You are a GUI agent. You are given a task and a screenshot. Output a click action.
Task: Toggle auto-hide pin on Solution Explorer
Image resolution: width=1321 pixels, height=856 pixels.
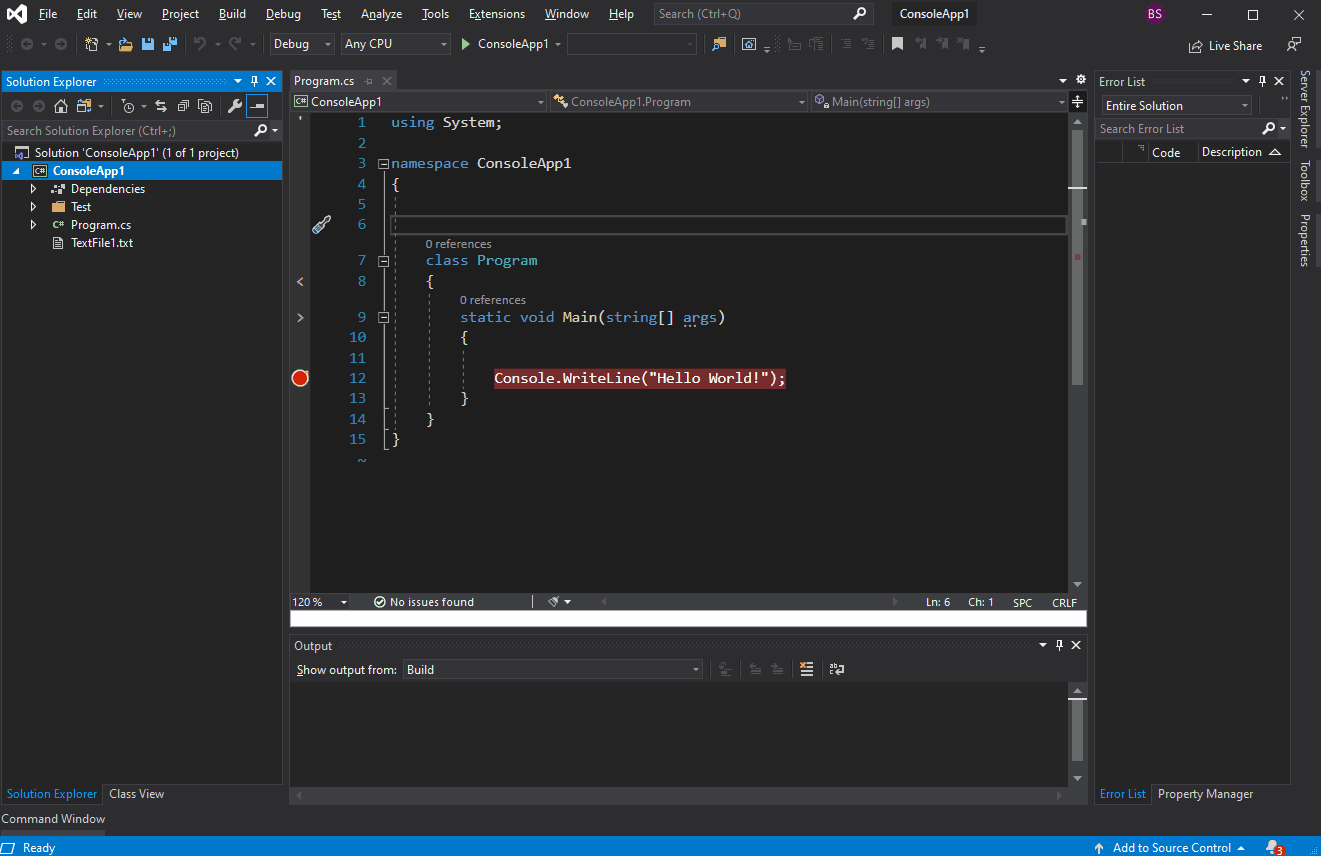click(254, 81)
